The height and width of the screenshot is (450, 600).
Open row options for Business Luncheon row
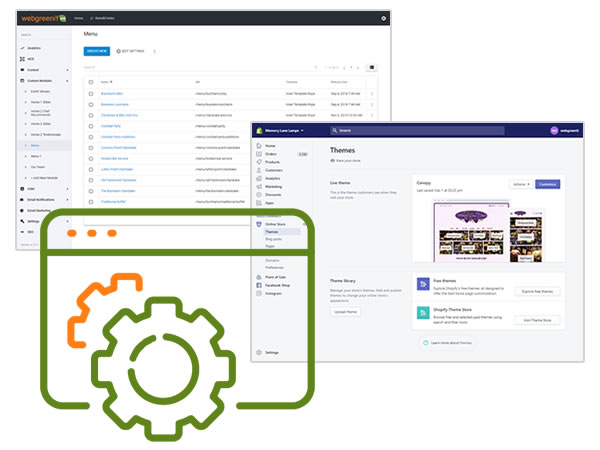(372, 104)
